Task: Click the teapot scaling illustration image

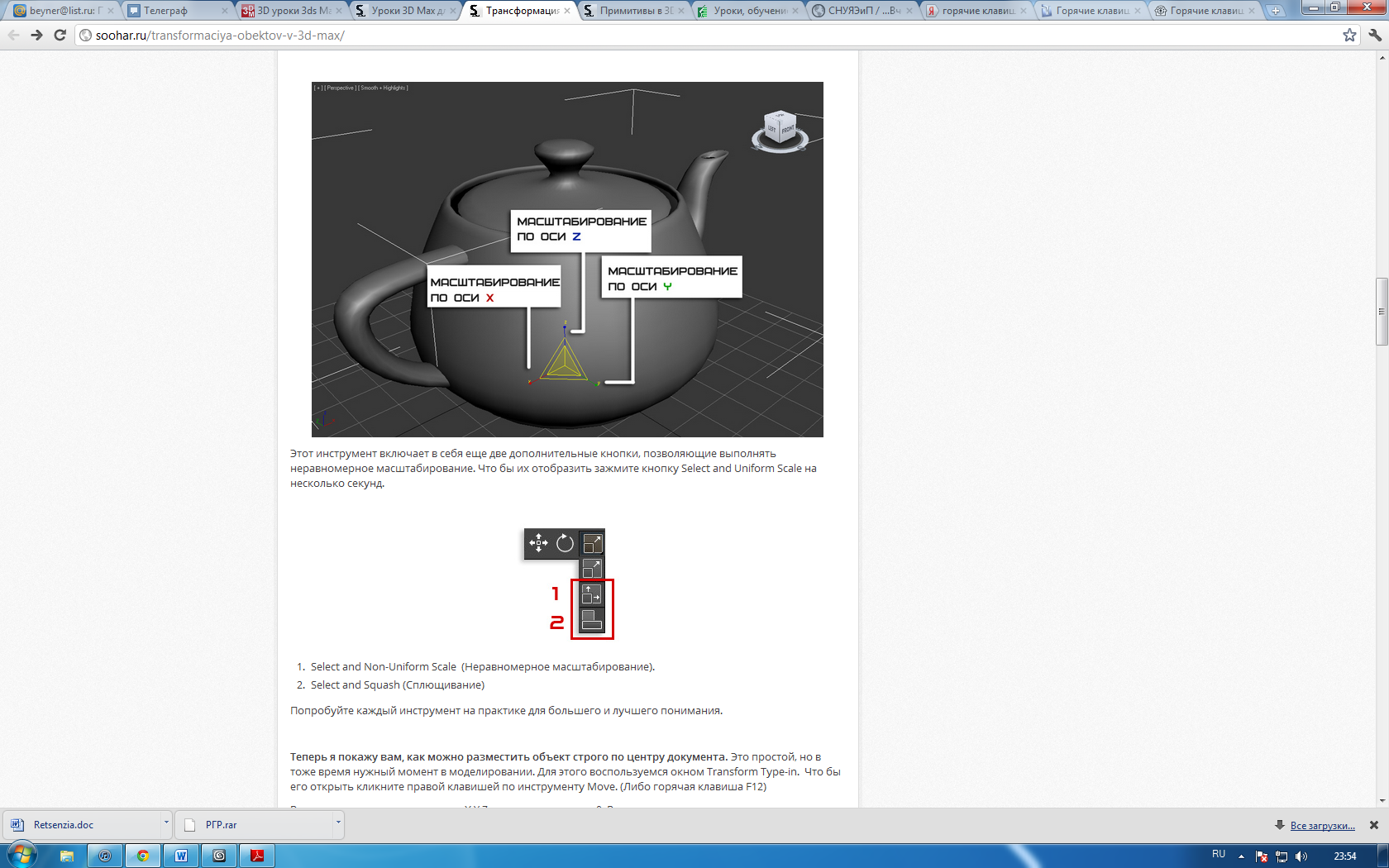Action: tap(567, 260)
